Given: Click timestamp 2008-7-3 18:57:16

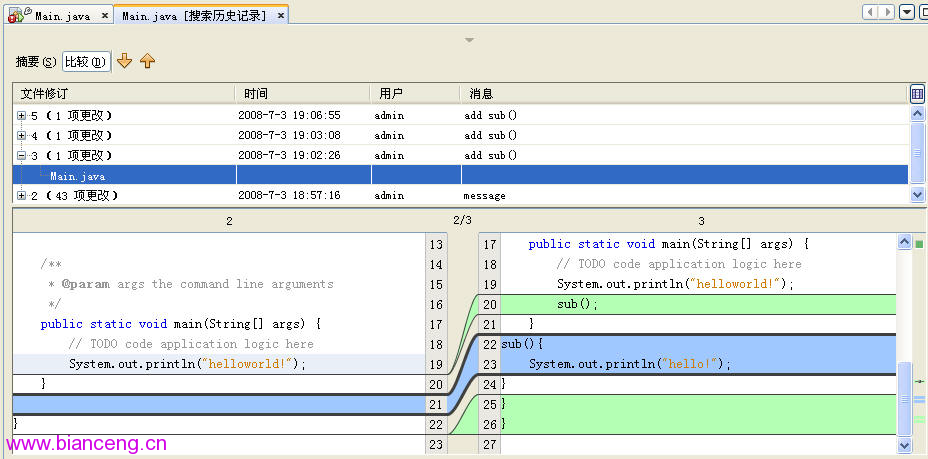Looking at the screenshot, I should (x=289, y=195).
